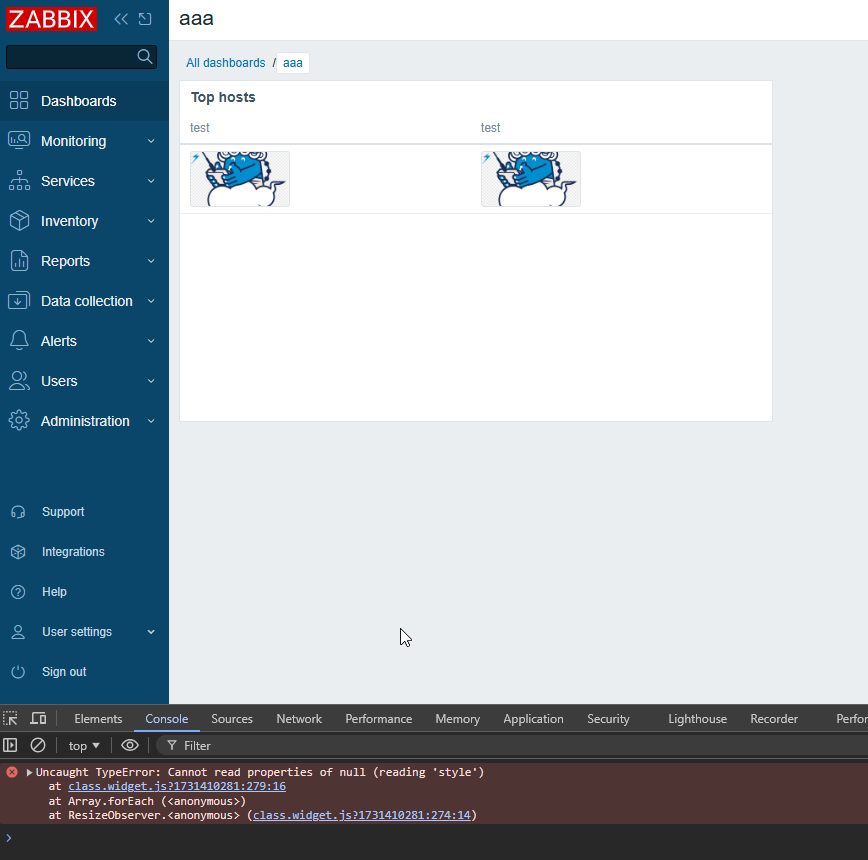Hide the sidebar using the compact icon
The height and width of the screenshot is (860, 868).
click(x=145, y=19)
